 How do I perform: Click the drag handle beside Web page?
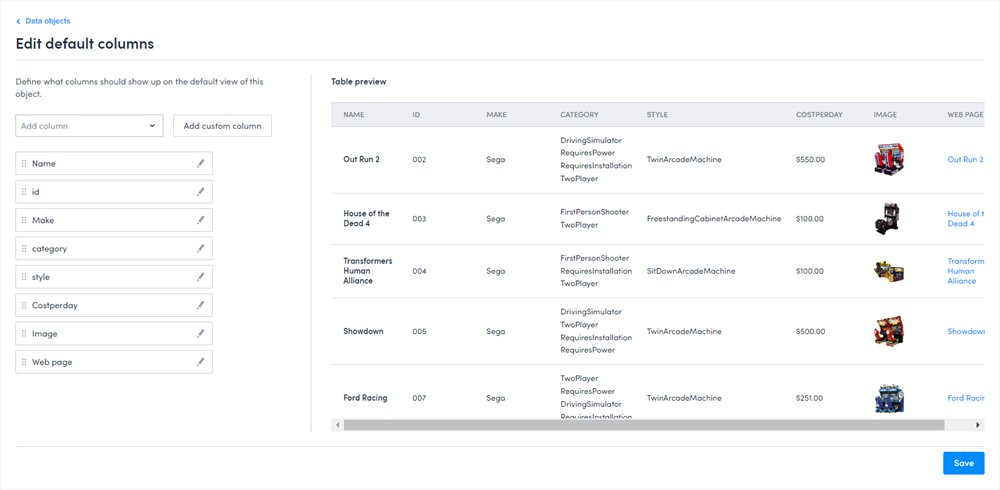[24, 362]
